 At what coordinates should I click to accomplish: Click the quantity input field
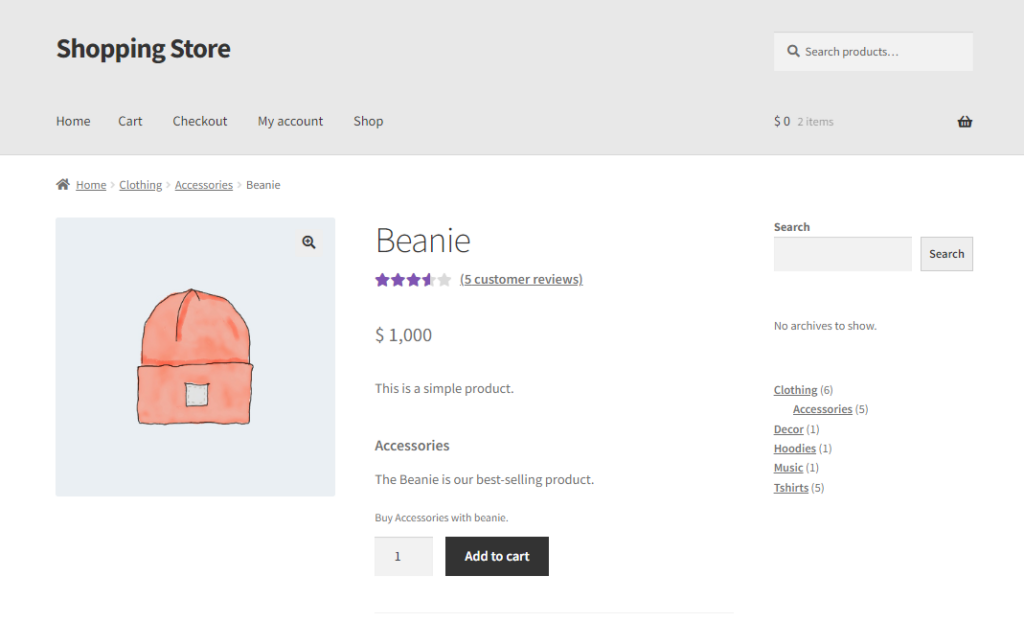(404, 556)
